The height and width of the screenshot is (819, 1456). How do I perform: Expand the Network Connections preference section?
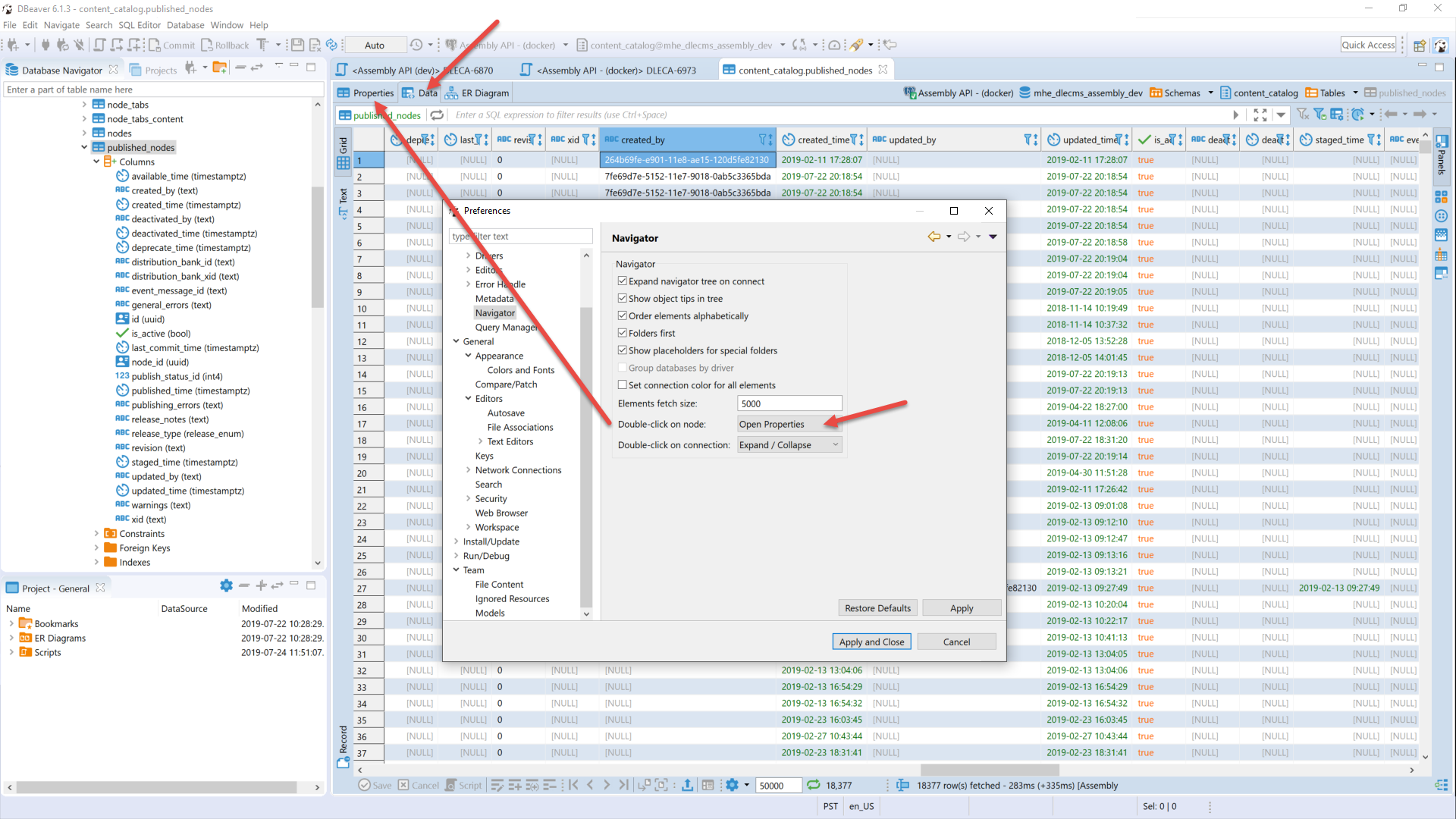(468, 470)
